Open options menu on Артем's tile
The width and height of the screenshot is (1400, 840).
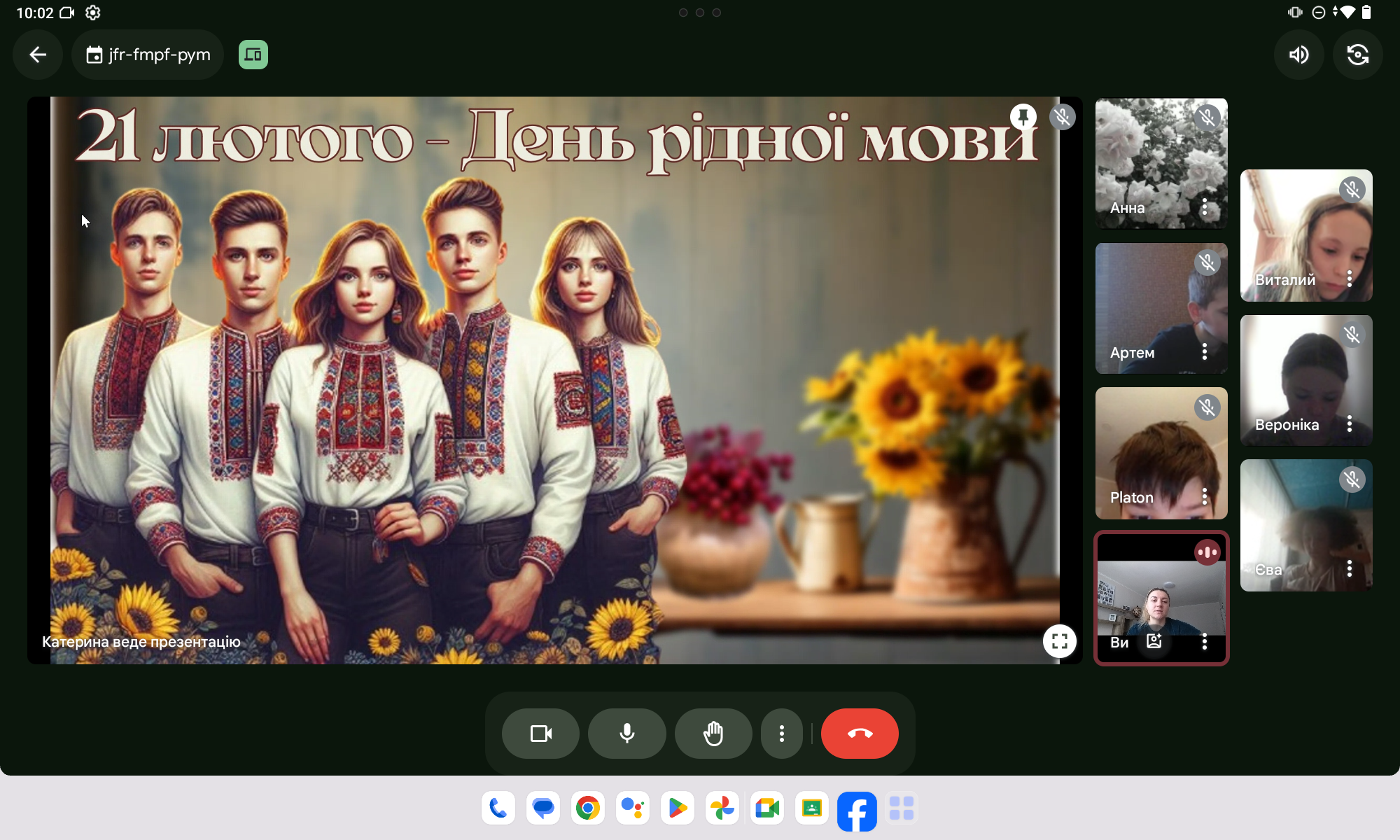pos(1204,351)
